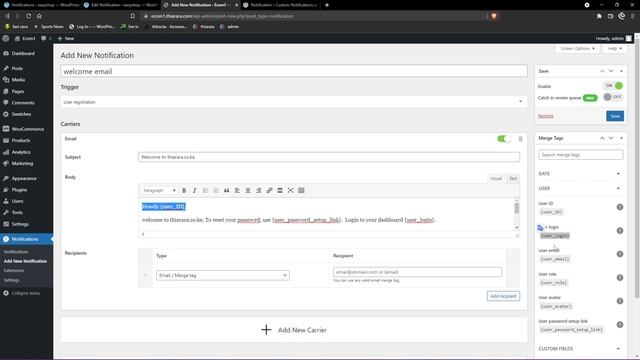Insert a bulleted list in body
Viewport: 640px width, 360px height.
205,191
